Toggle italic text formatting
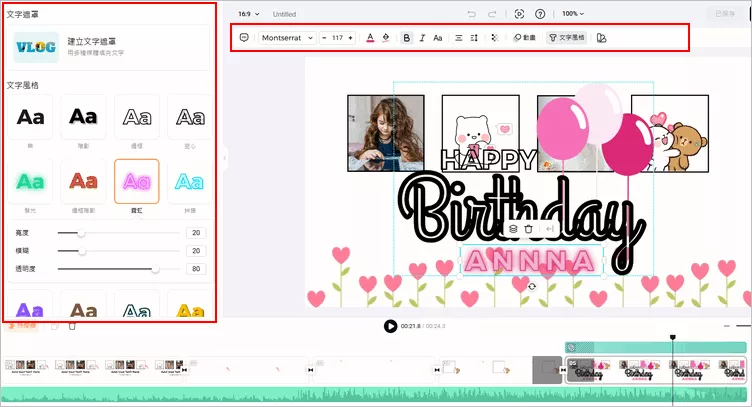 (422, 38)
